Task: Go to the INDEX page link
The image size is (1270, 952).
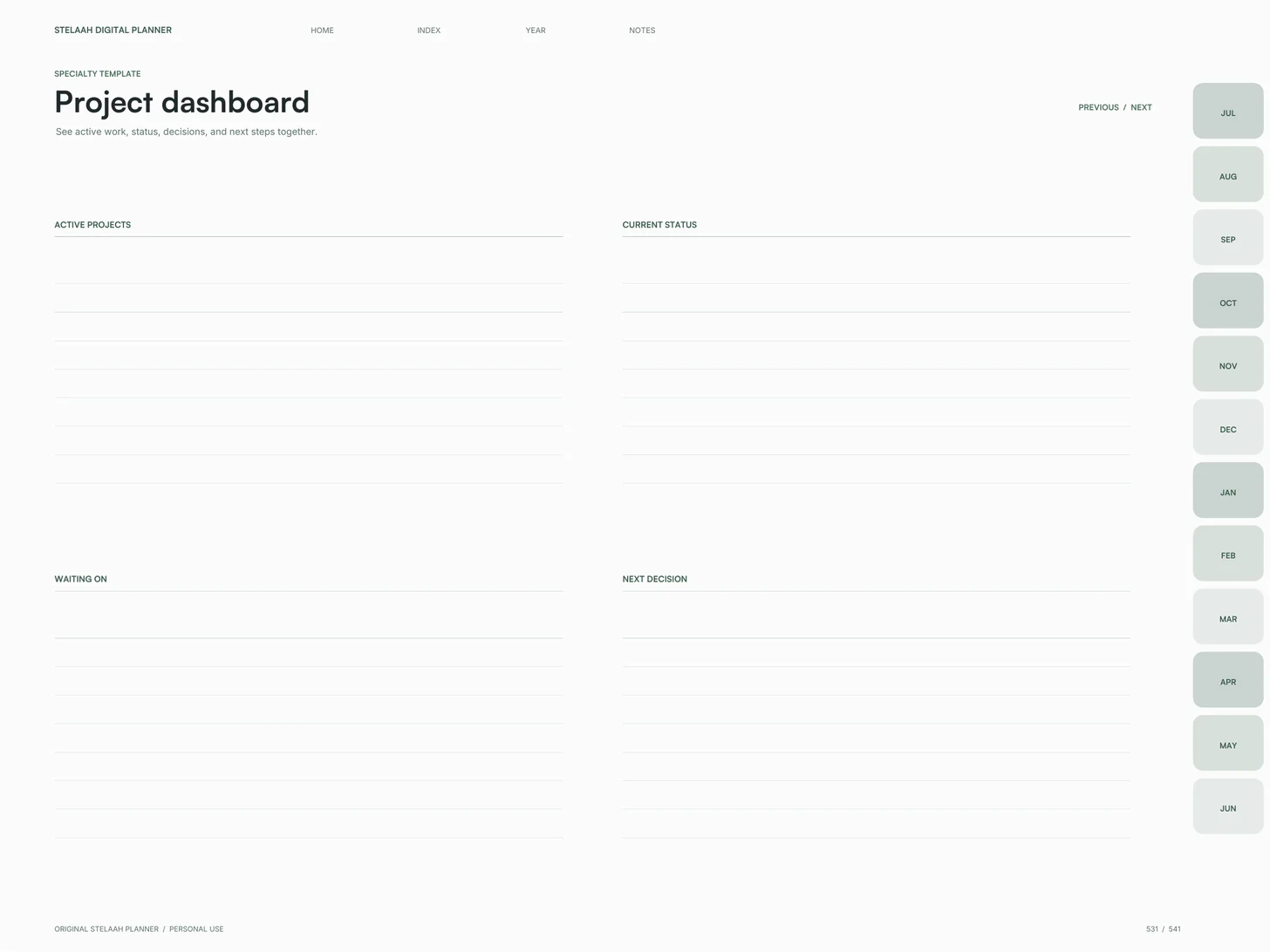Action: point(428,31)
